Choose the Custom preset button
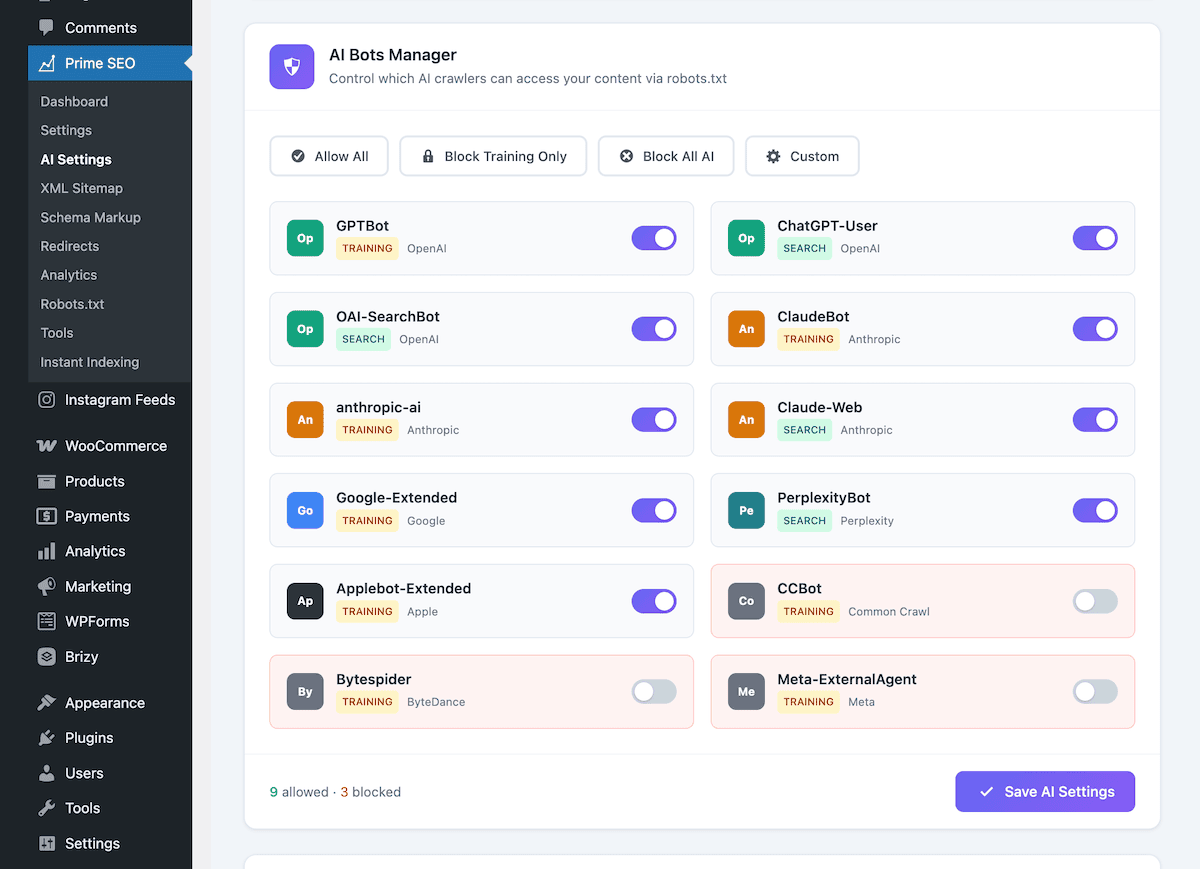1200x869 pixels. 802,156
